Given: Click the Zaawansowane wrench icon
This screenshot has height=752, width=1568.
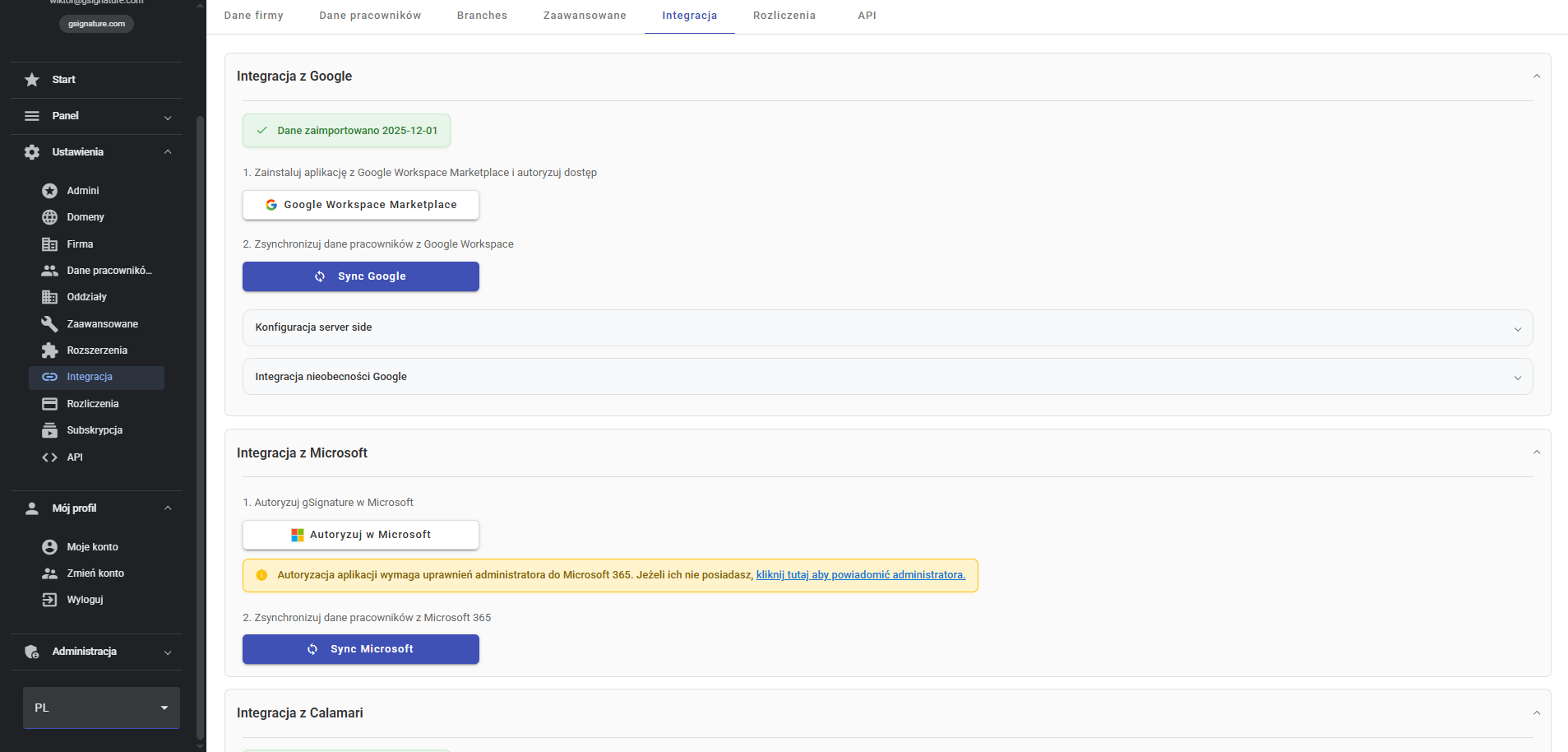Looking at the screenshot, I should pos(50,324).
